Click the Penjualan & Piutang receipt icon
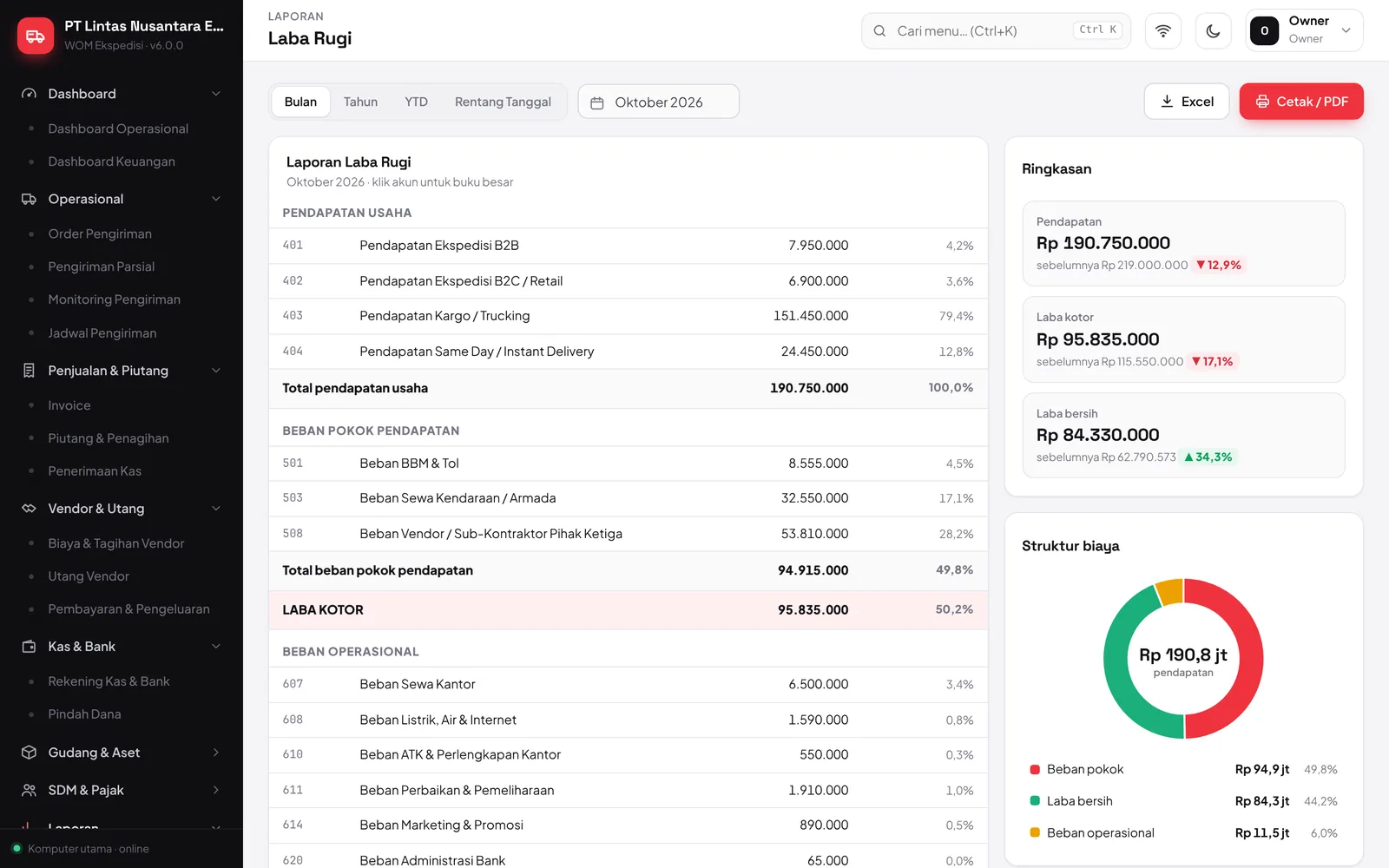The width and height of the screenshot is (1389, 868). pyautogui.click(x=29, y=371)
